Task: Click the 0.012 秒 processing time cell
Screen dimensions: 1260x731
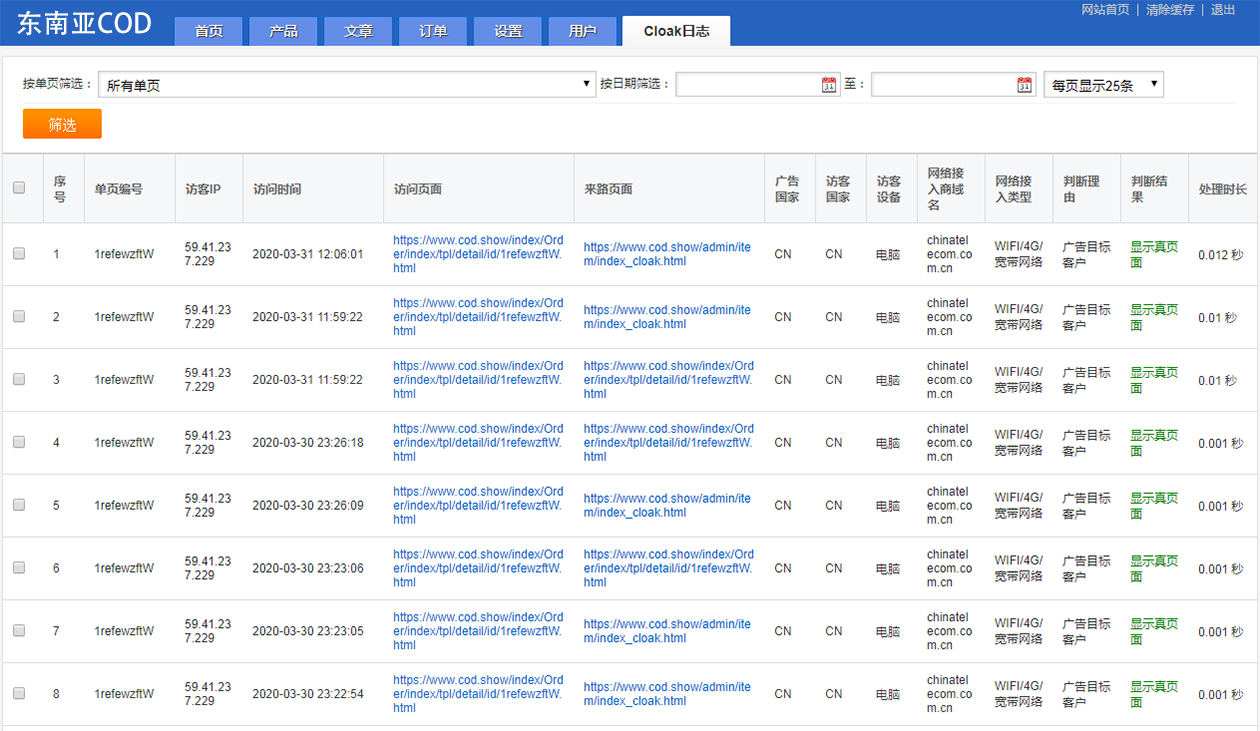Action: [1221, 254]
